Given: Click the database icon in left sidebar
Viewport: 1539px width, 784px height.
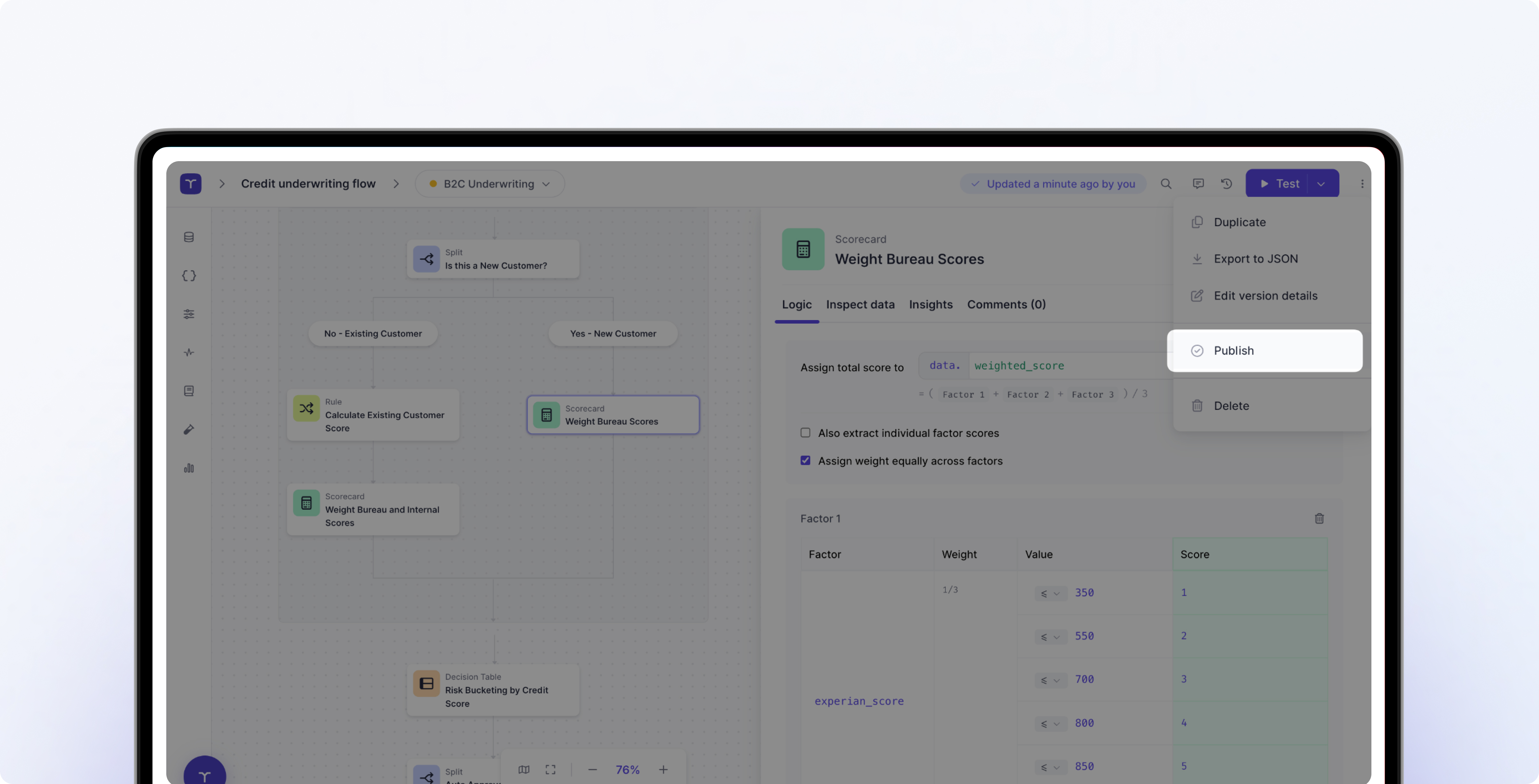Looking at the screenshot, I should point(189,237).
